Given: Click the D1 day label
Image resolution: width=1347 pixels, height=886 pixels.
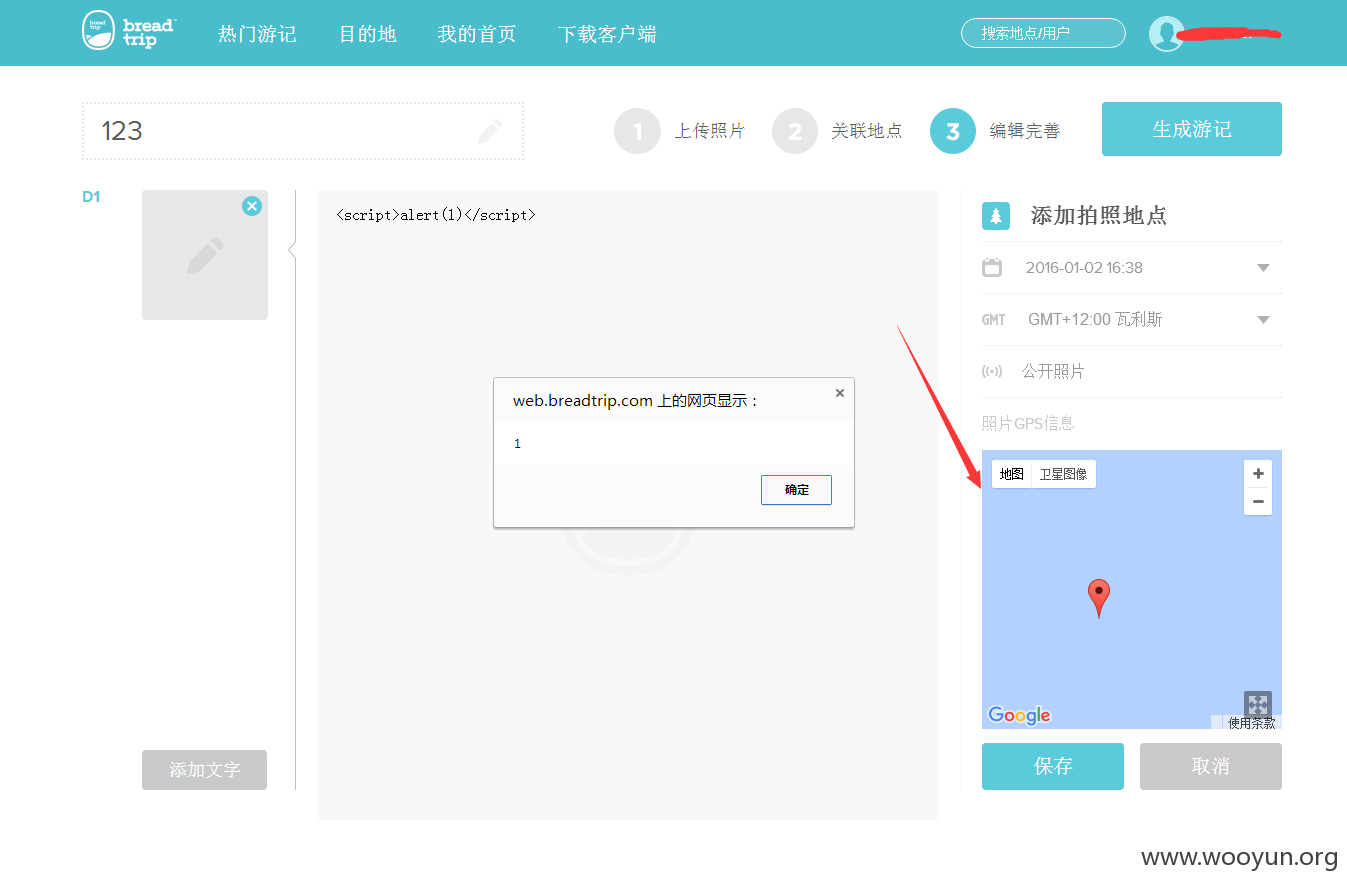Looking at the screenshot, I should tap(91, 197).
